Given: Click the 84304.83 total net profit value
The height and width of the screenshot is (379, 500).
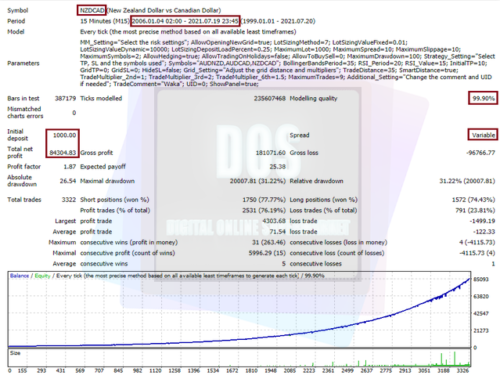Looking at the screenshot, I should pos(63,153).
